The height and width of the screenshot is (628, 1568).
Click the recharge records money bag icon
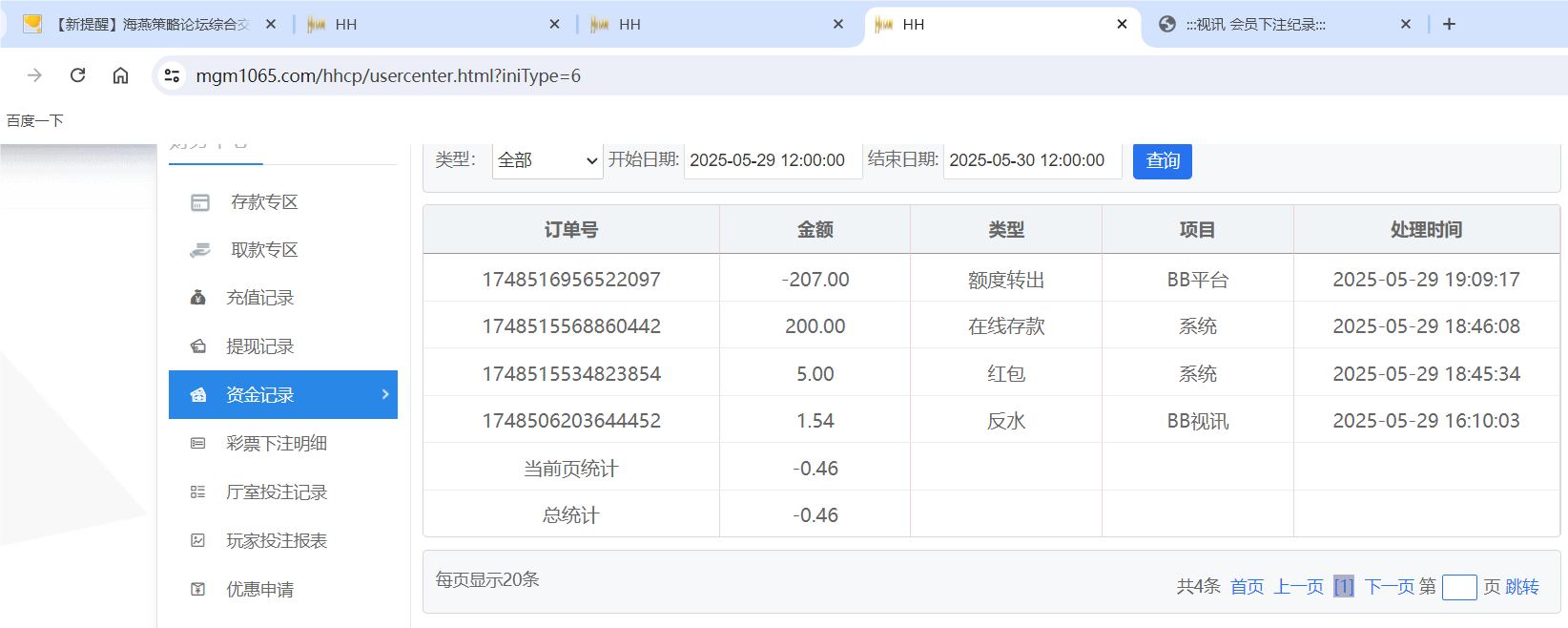pos(198,298)
